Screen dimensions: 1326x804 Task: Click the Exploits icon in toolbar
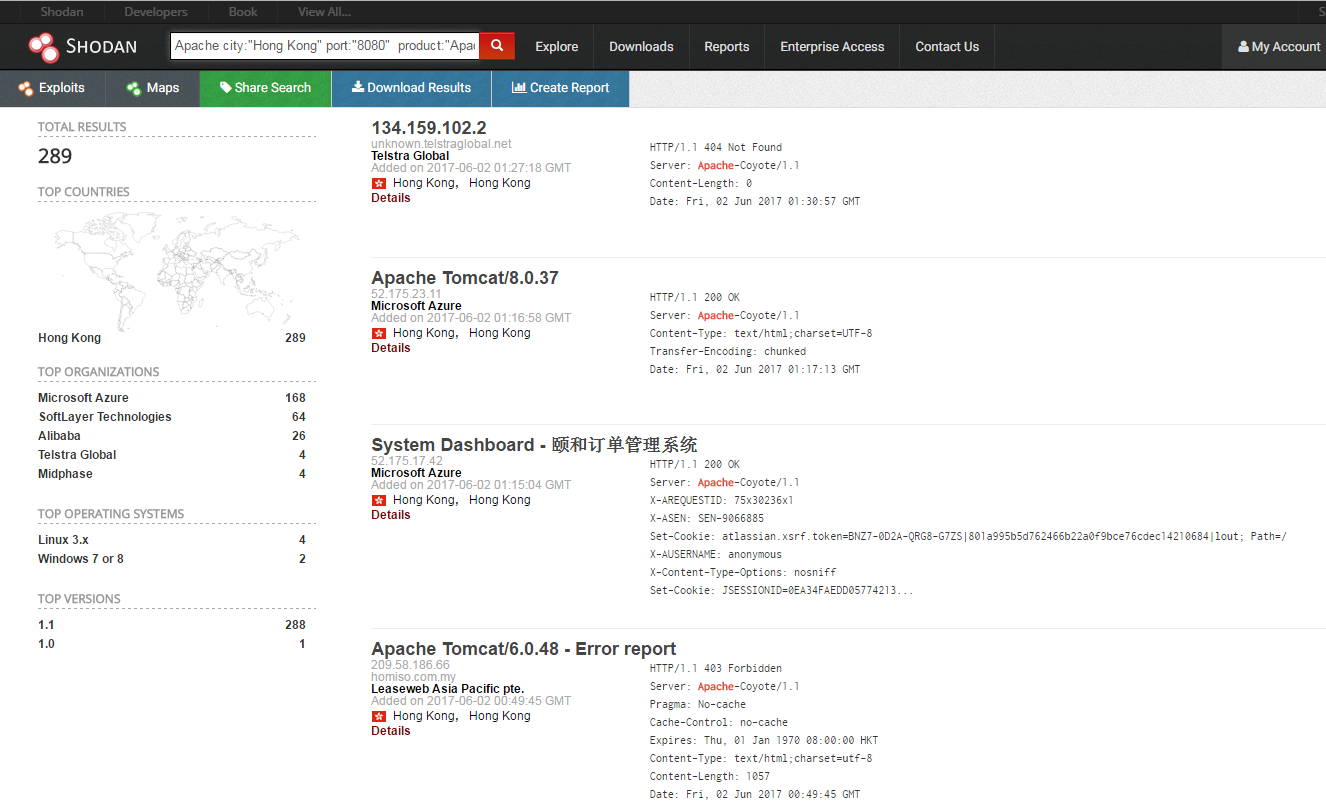pyautogui.click(x=25, y=89)
